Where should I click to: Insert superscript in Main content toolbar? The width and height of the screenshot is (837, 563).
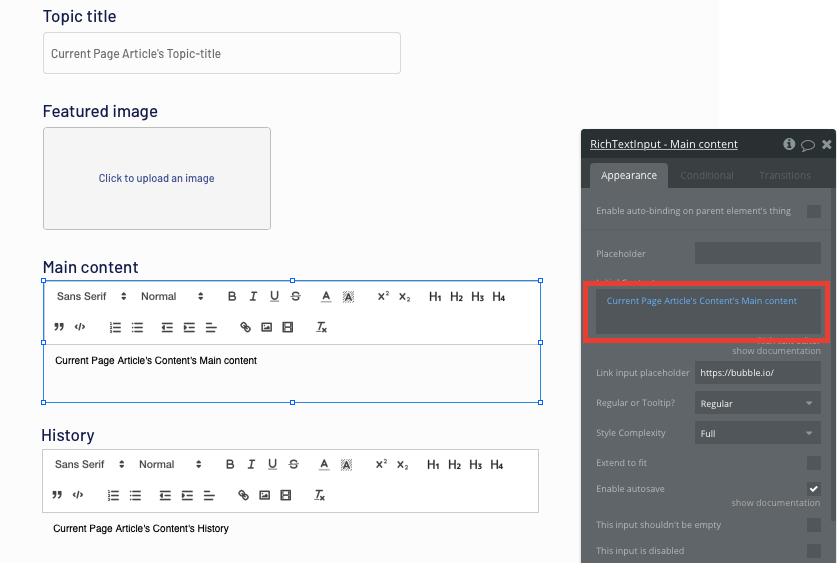[x=383, y=296]
